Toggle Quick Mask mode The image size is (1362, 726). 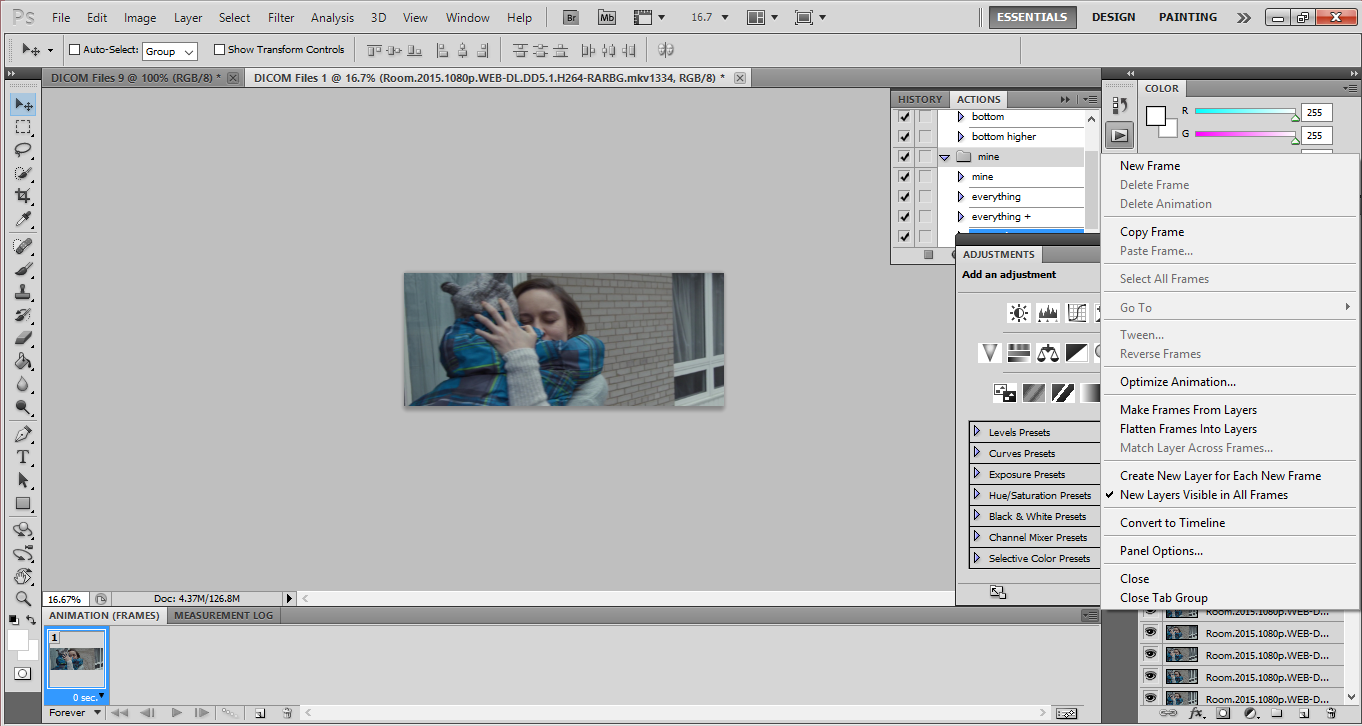pyautogui.click(x=22, y=675)
